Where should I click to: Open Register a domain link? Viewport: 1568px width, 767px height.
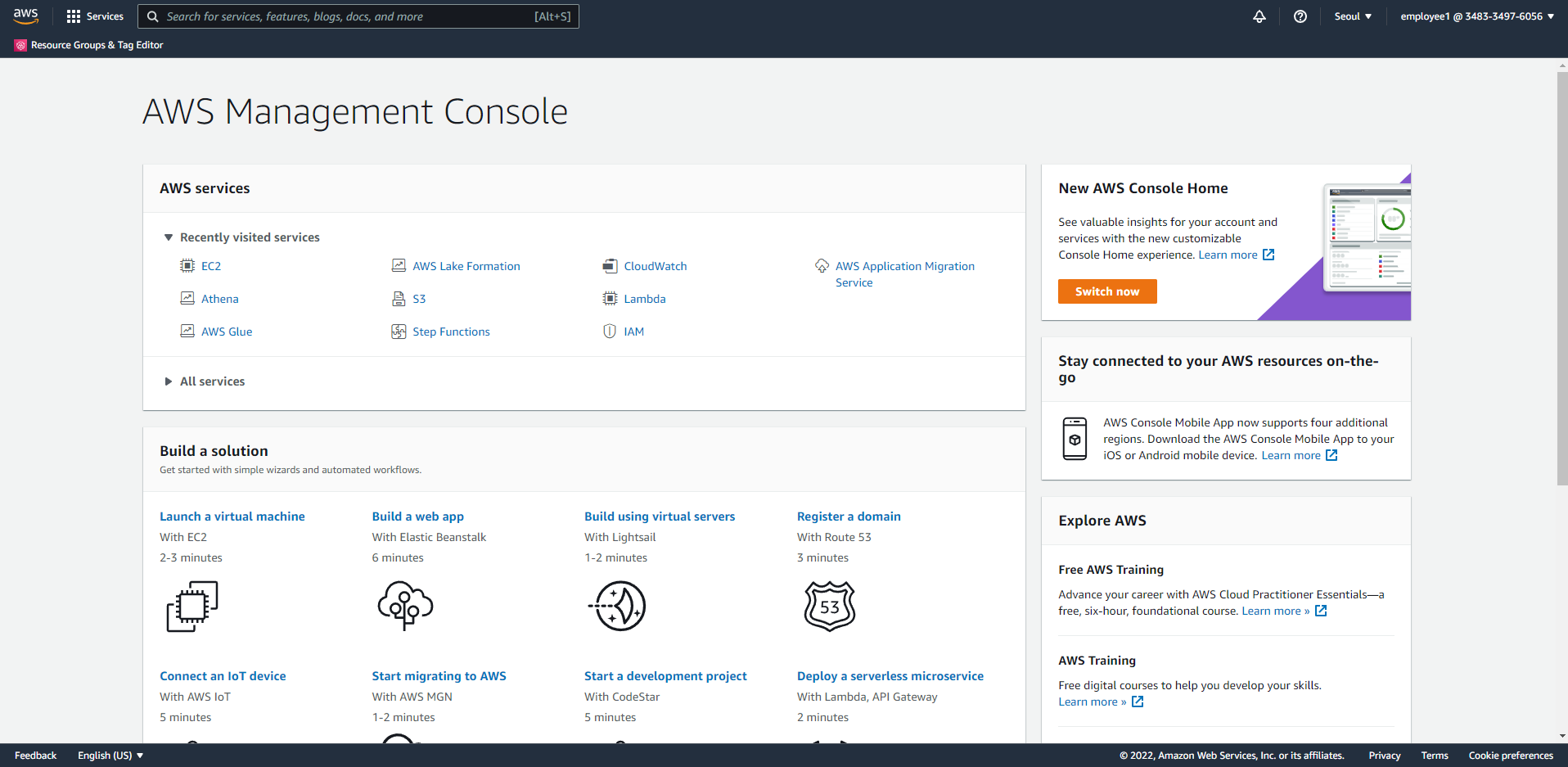coord(849,517)
